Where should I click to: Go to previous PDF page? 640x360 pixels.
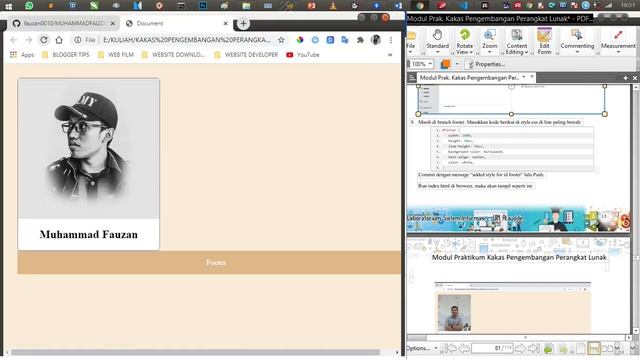(x=464, y=348)
